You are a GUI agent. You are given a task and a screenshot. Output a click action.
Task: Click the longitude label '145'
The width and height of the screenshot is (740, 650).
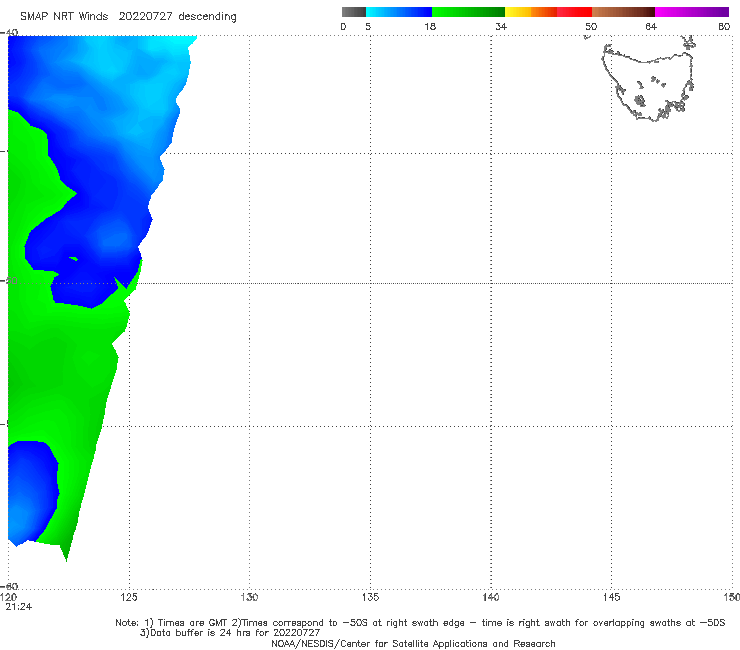click(612, 598)
